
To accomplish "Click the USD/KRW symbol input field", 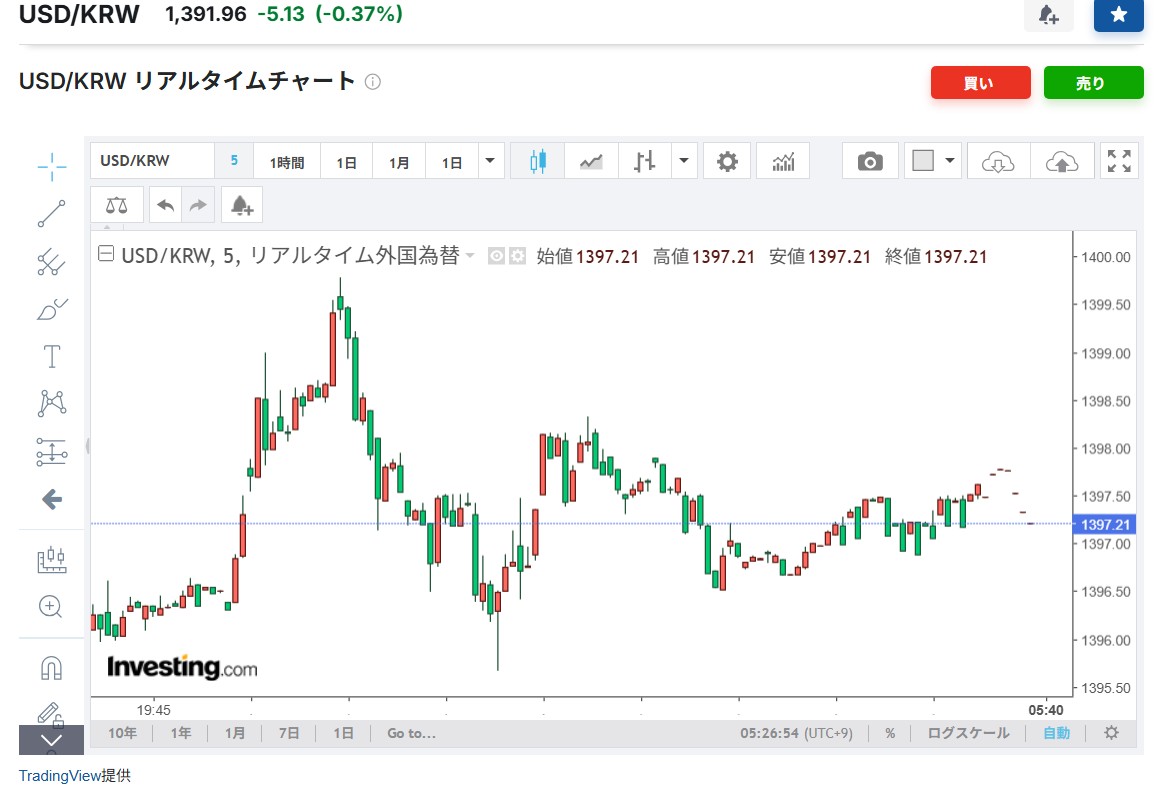I will click(152, 161).
